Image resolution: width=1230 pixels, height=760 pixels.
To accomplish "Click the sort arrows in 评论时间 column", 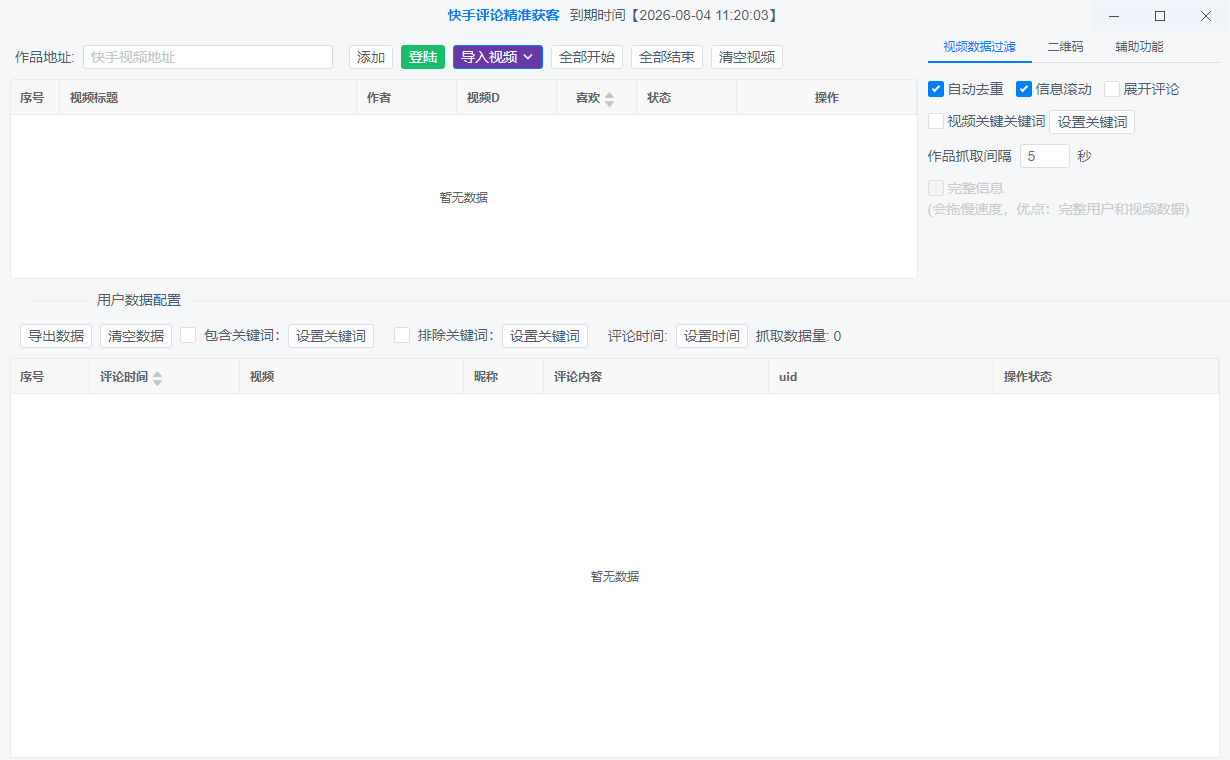I will tap(157, 377).
